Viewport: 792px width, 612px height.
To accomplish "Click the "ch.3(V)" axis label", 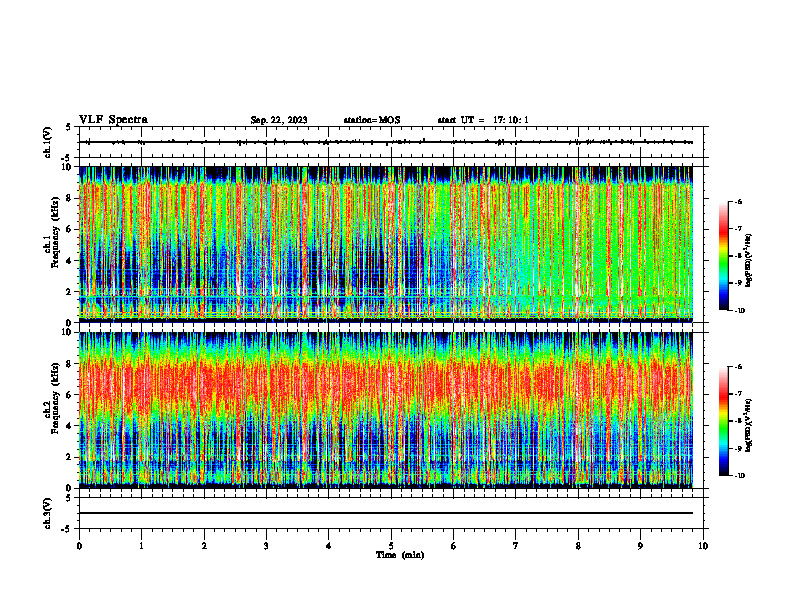I will [48, 513].
